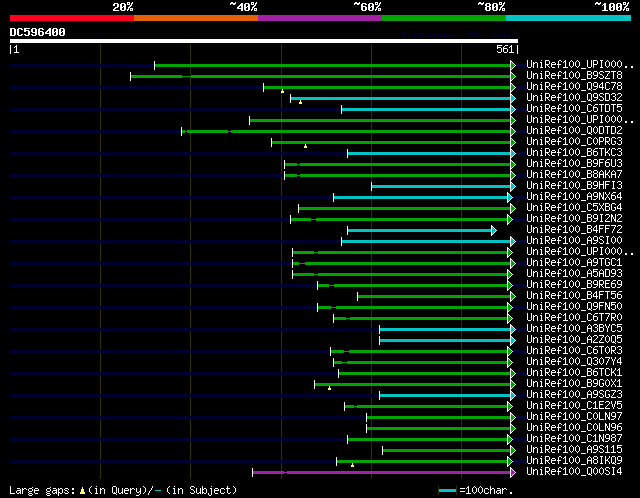This screenshot has width=640, height=498.
Task: Click the DC596400 query title
Action: click(38, 32)
